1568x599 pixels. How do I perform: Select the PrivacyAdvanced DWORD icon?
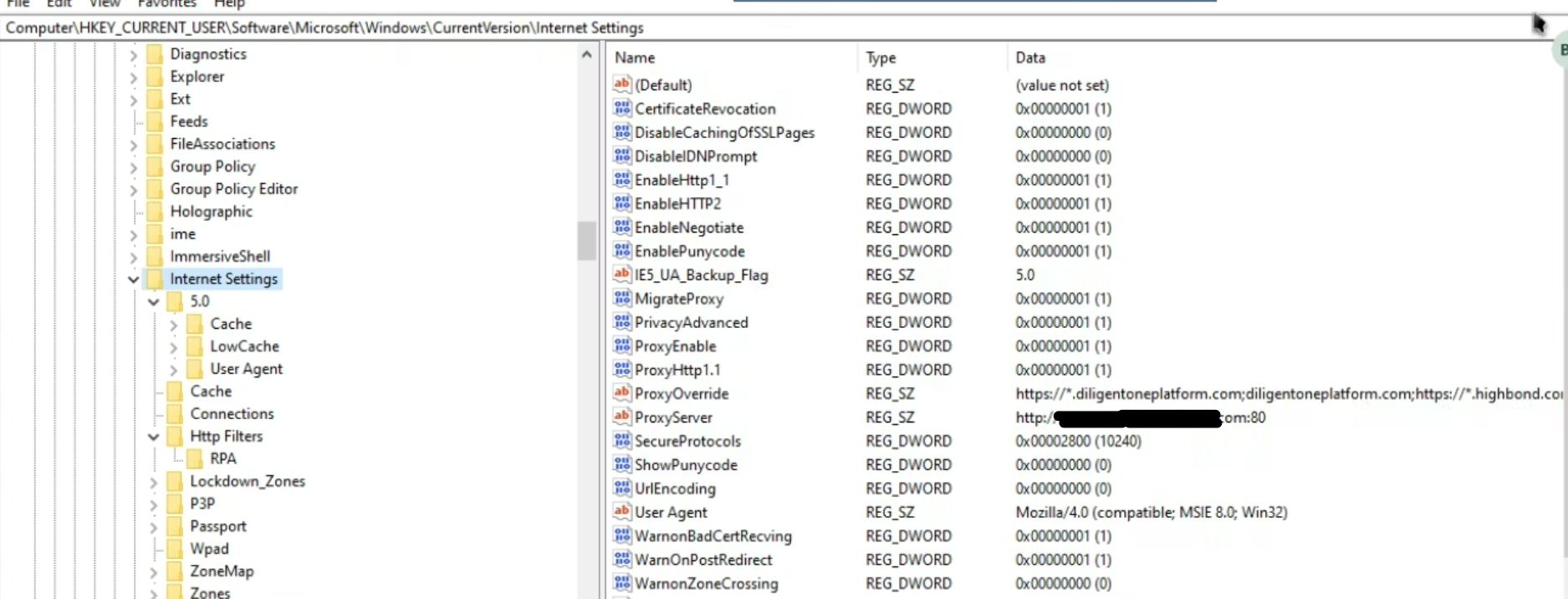click(622, 322)
